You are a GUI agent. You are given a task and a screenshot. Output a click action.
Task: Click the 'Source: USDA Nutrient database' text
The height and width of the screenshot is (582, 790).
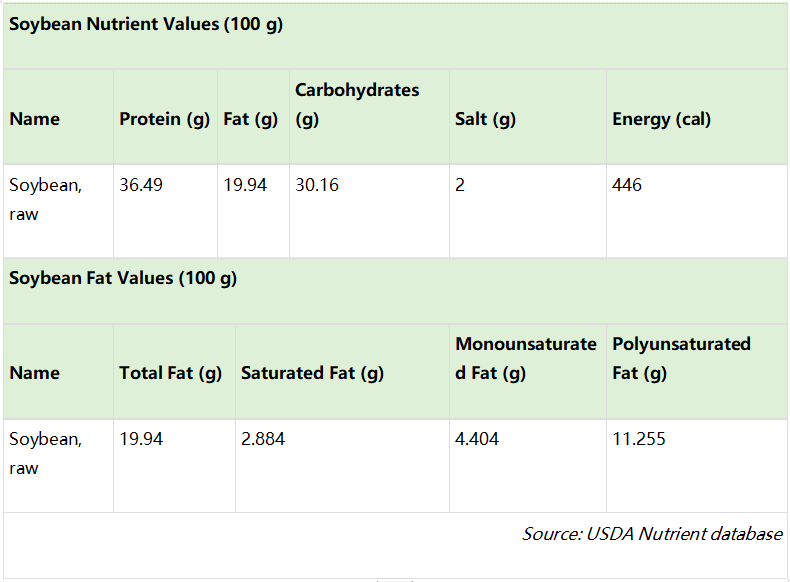coord(652,534)
